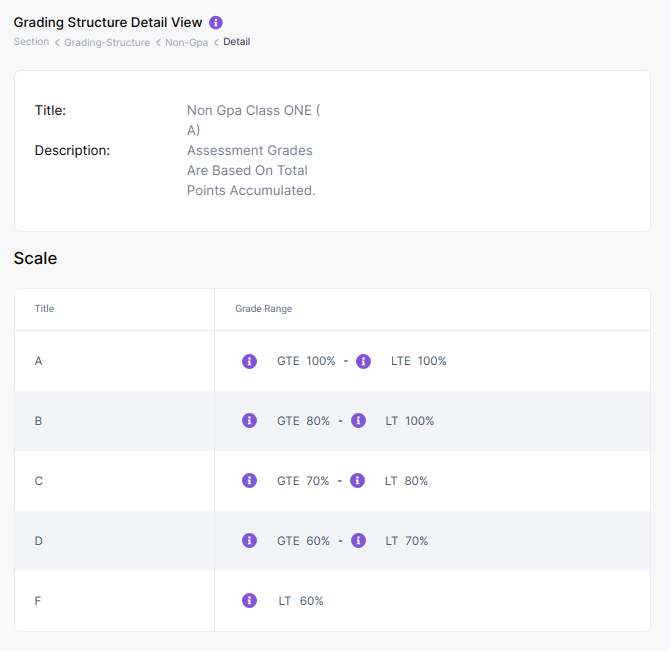Click the LT 80% value in row C
The width and height of the screenshot is (670, 651).
pos(406,481)
